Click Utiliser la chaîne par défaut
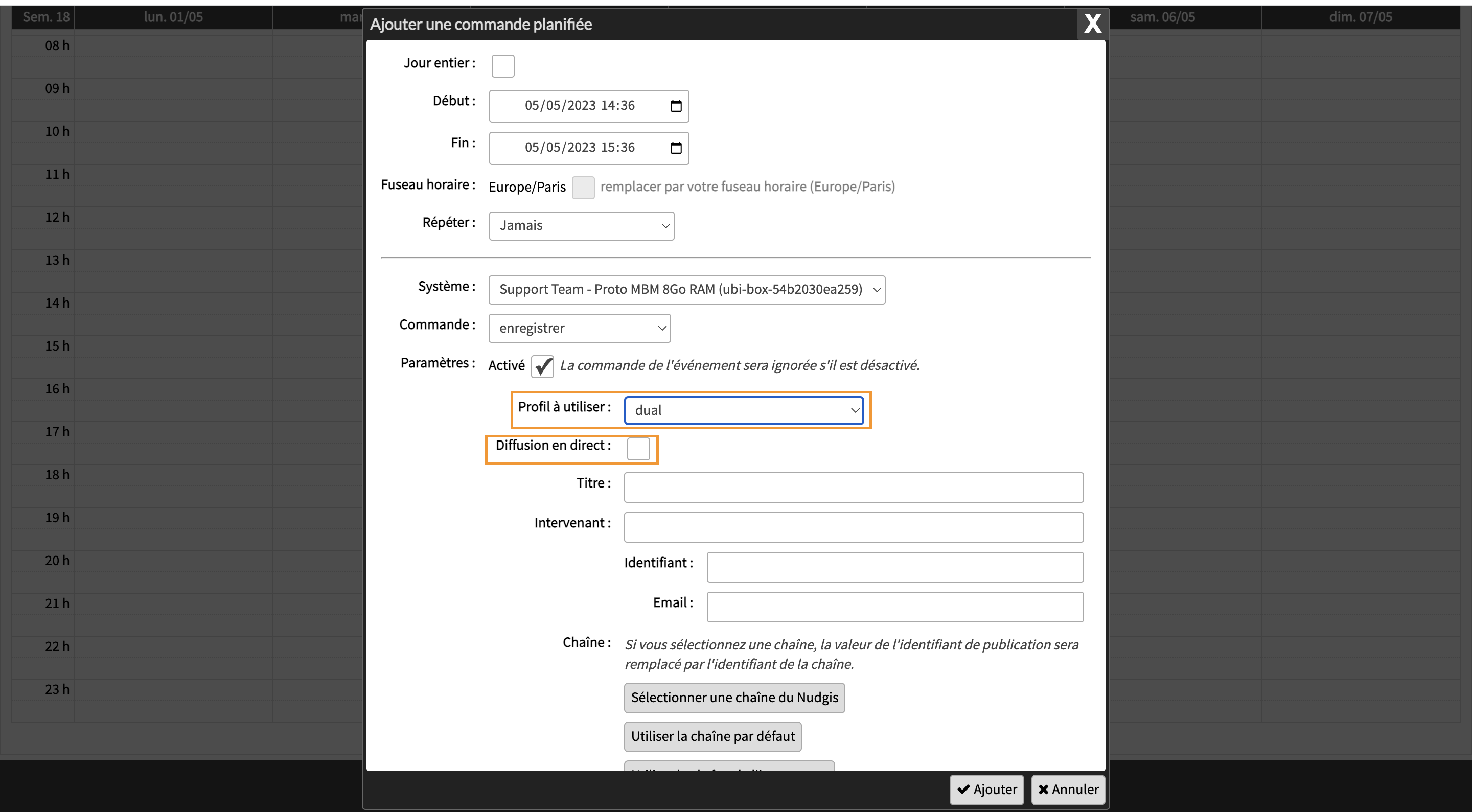Screen dimensions: 1472x812 tap(712, 736)
